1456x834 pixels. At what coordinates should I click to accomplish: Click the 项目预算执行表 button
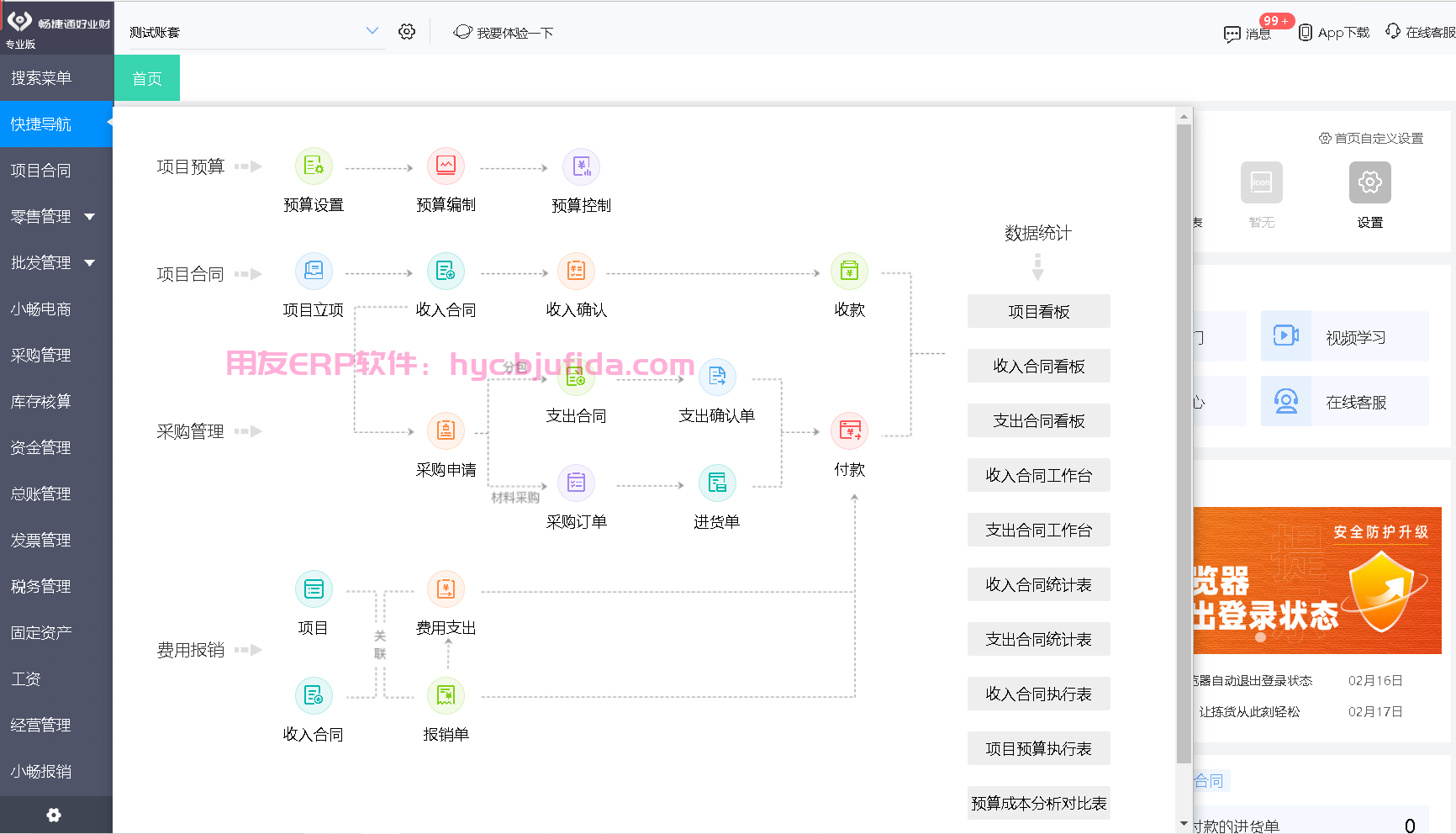(1039, 748)
